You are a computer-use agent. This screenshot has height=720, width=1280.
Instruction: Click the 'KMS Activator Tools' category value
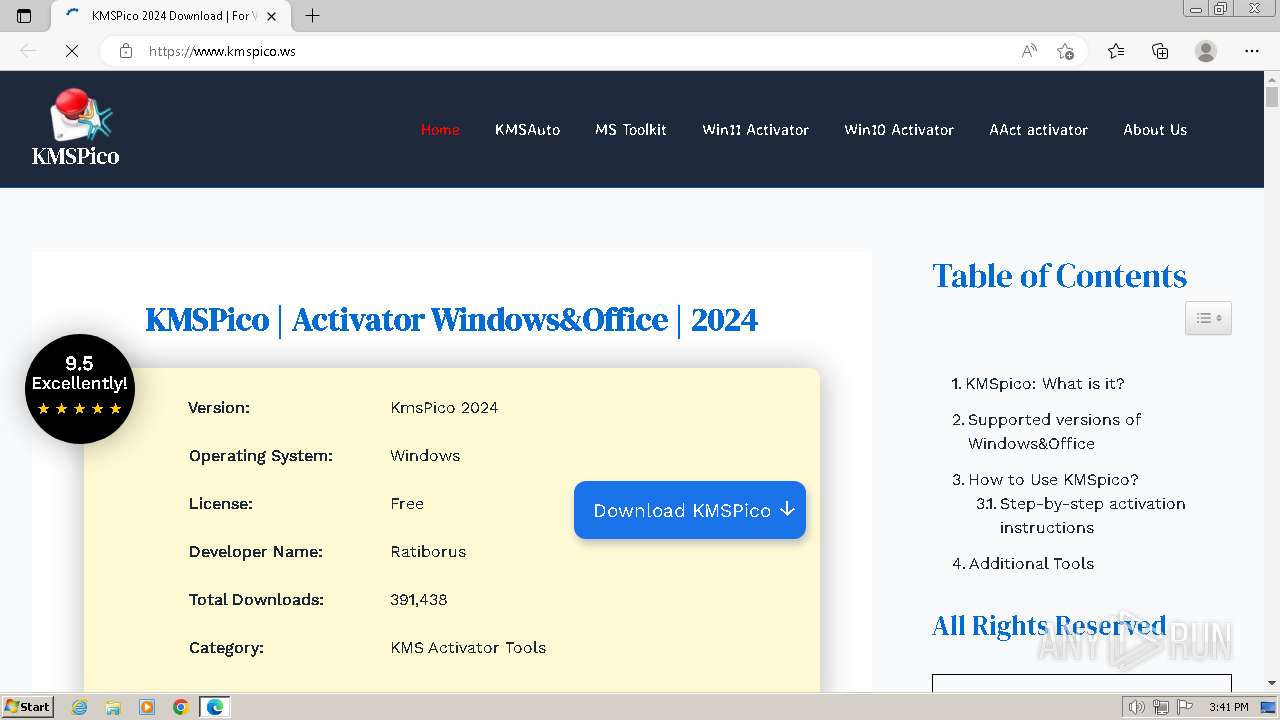(468, 648)
